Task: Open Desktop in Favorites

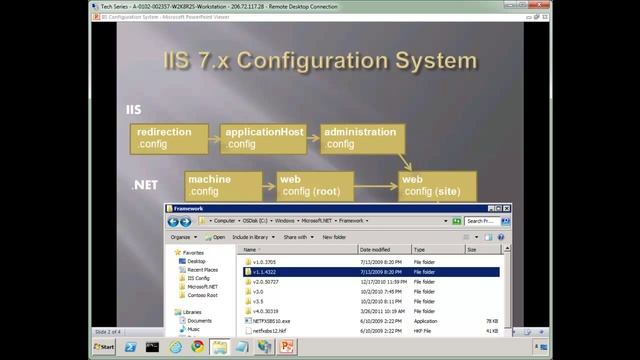Action: 196,261
